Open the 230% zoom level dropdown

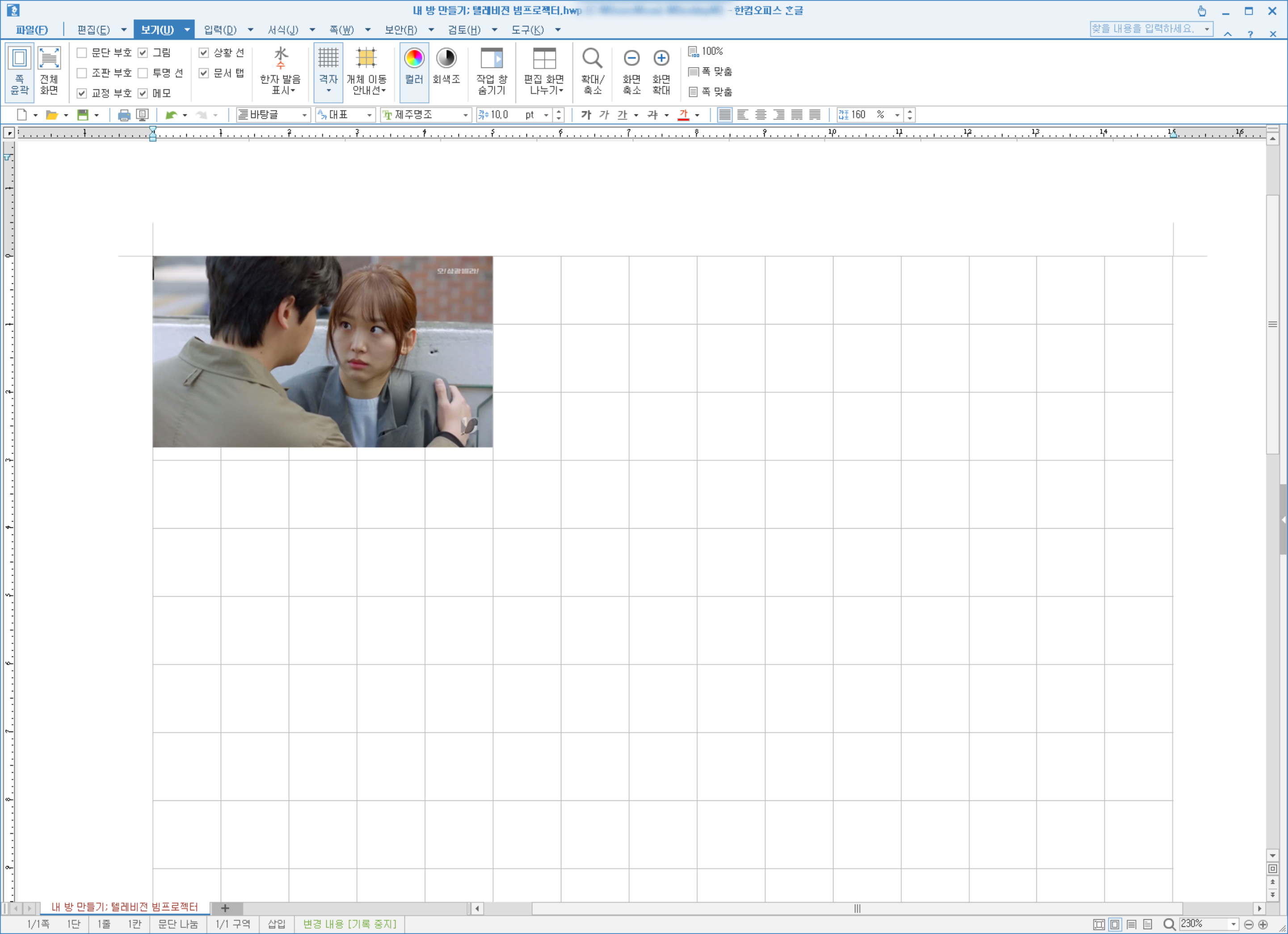click(1233, 924)
